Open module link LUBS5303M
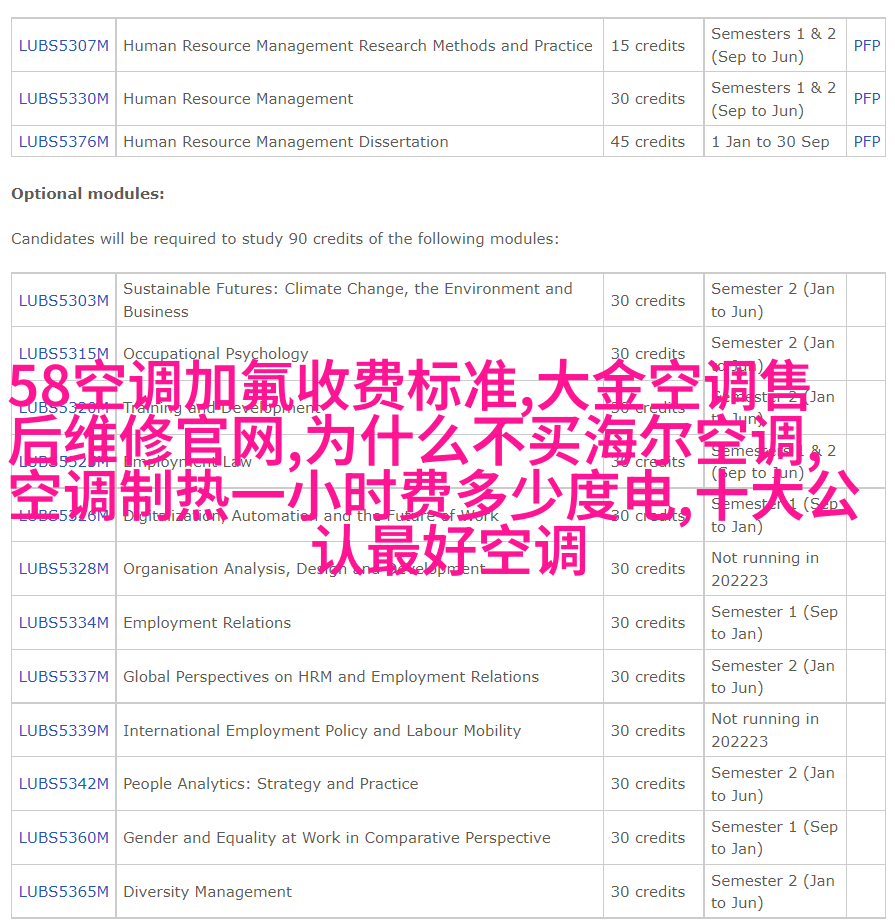The image size is (895, 922). 64,300
